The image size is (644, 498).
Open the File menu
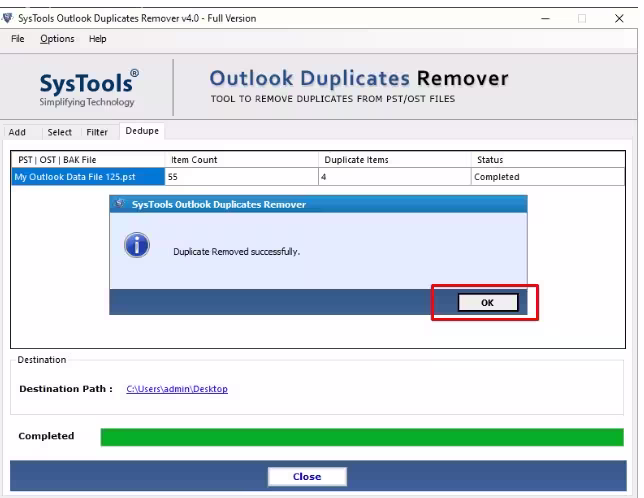click(17, 39)
